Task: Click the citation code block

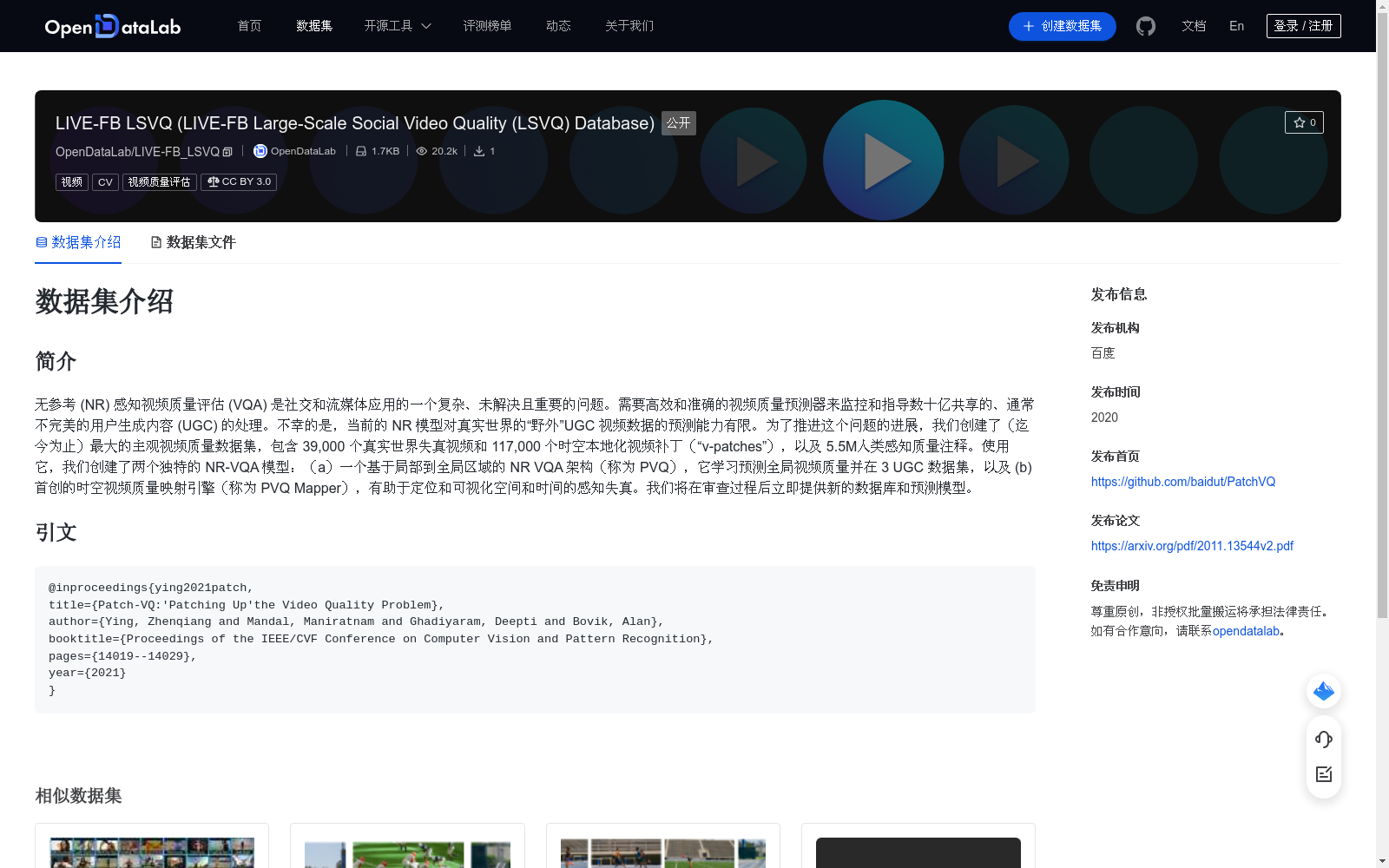Action: (x=535, y=640)
